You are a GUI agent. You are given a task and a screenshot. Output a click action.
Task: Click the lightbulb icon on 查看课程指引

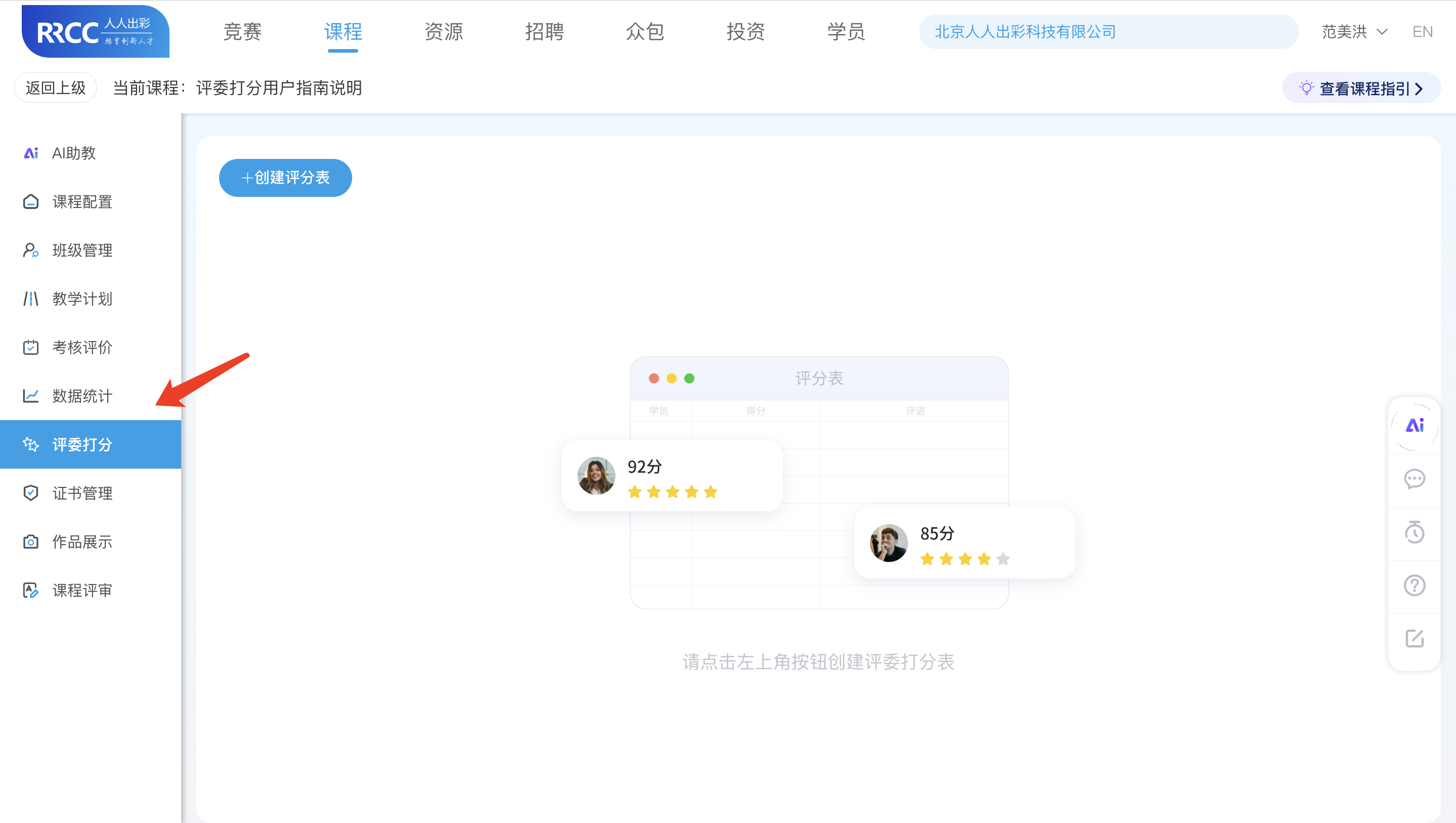point(1306,88)
